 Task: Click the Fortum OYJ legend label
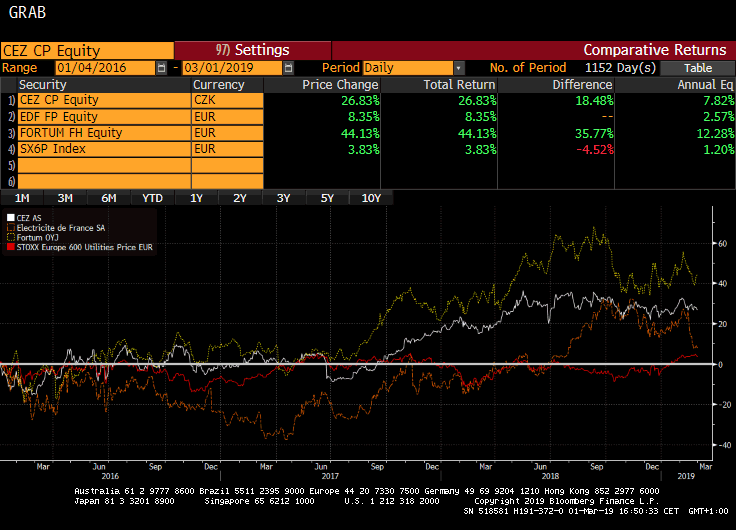pyautogui.click(x=38, y=238)
